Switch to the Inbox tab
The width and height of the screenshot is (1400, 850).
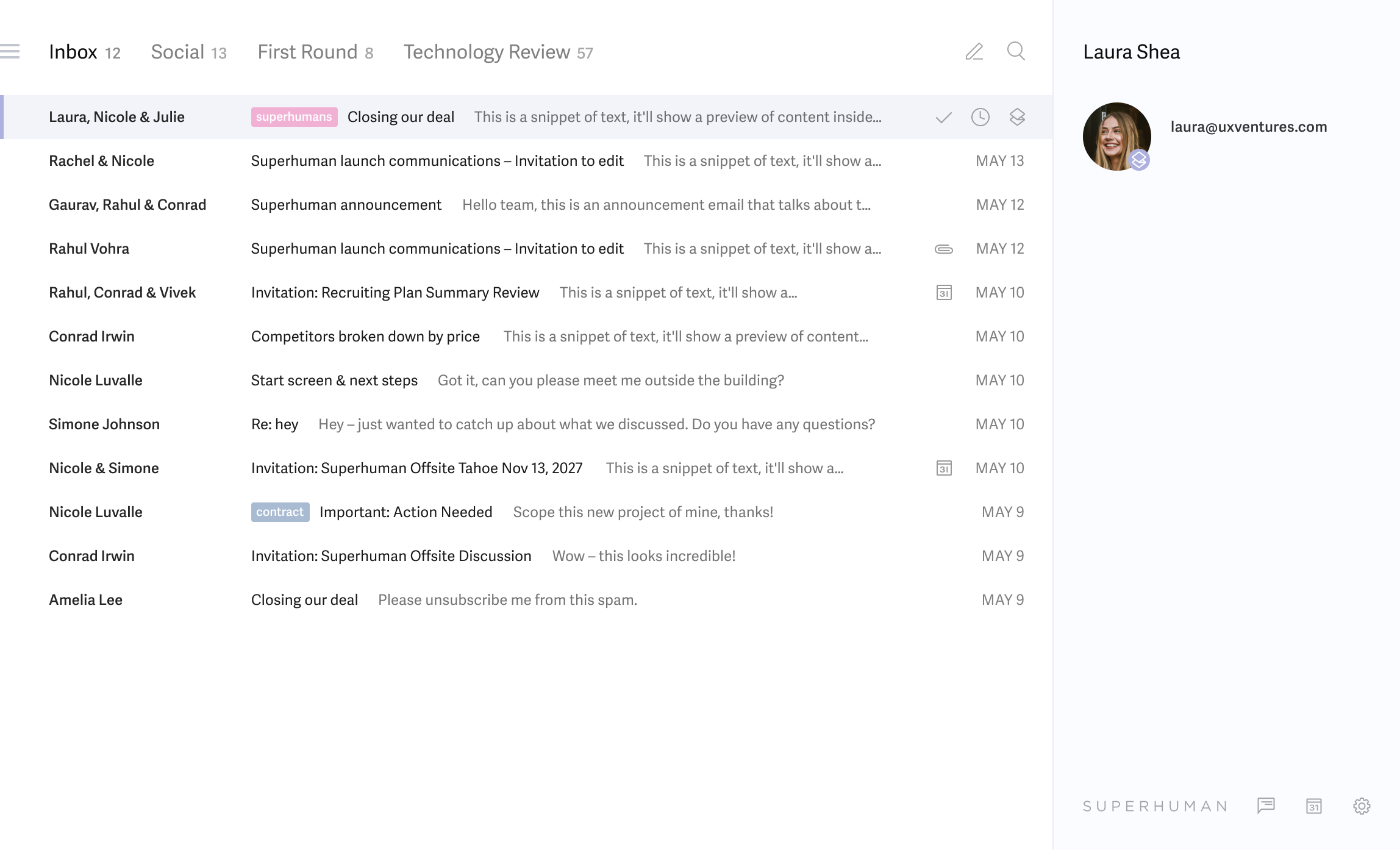pyautogui.click(x=84, y=52)
